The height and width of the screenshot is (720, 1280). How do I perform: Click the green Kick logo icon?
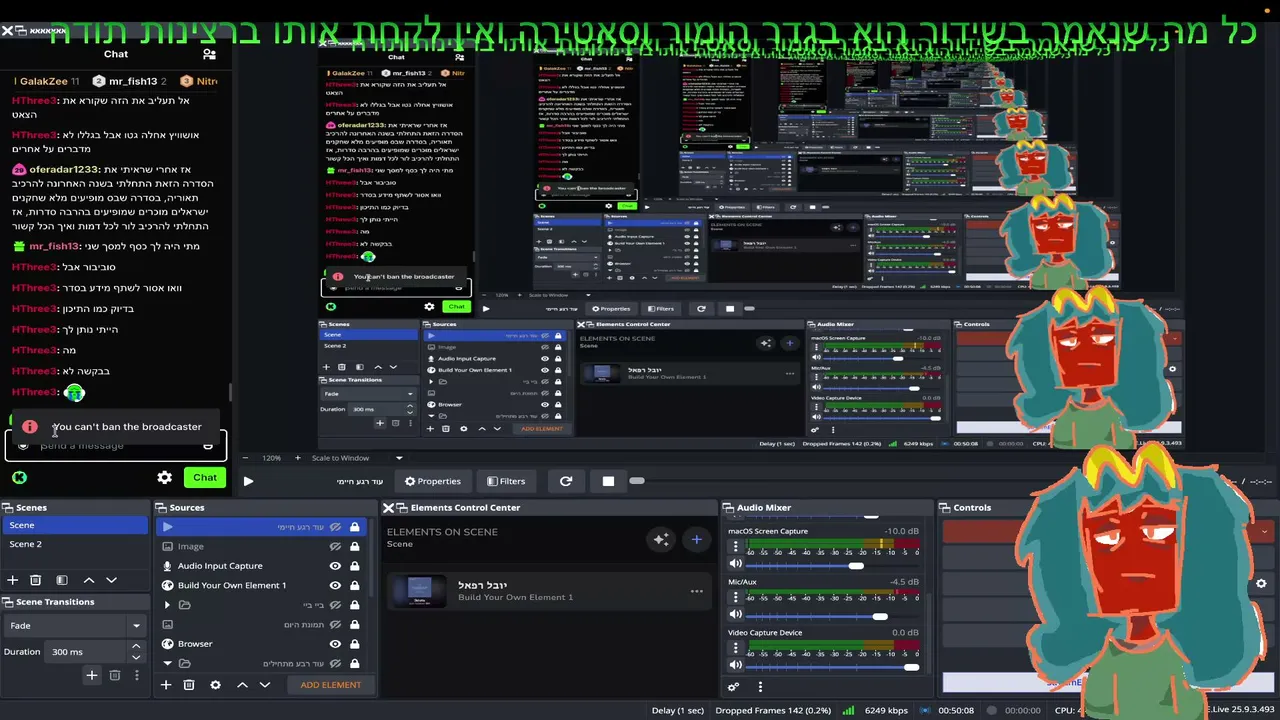click(x=19, y=478)
